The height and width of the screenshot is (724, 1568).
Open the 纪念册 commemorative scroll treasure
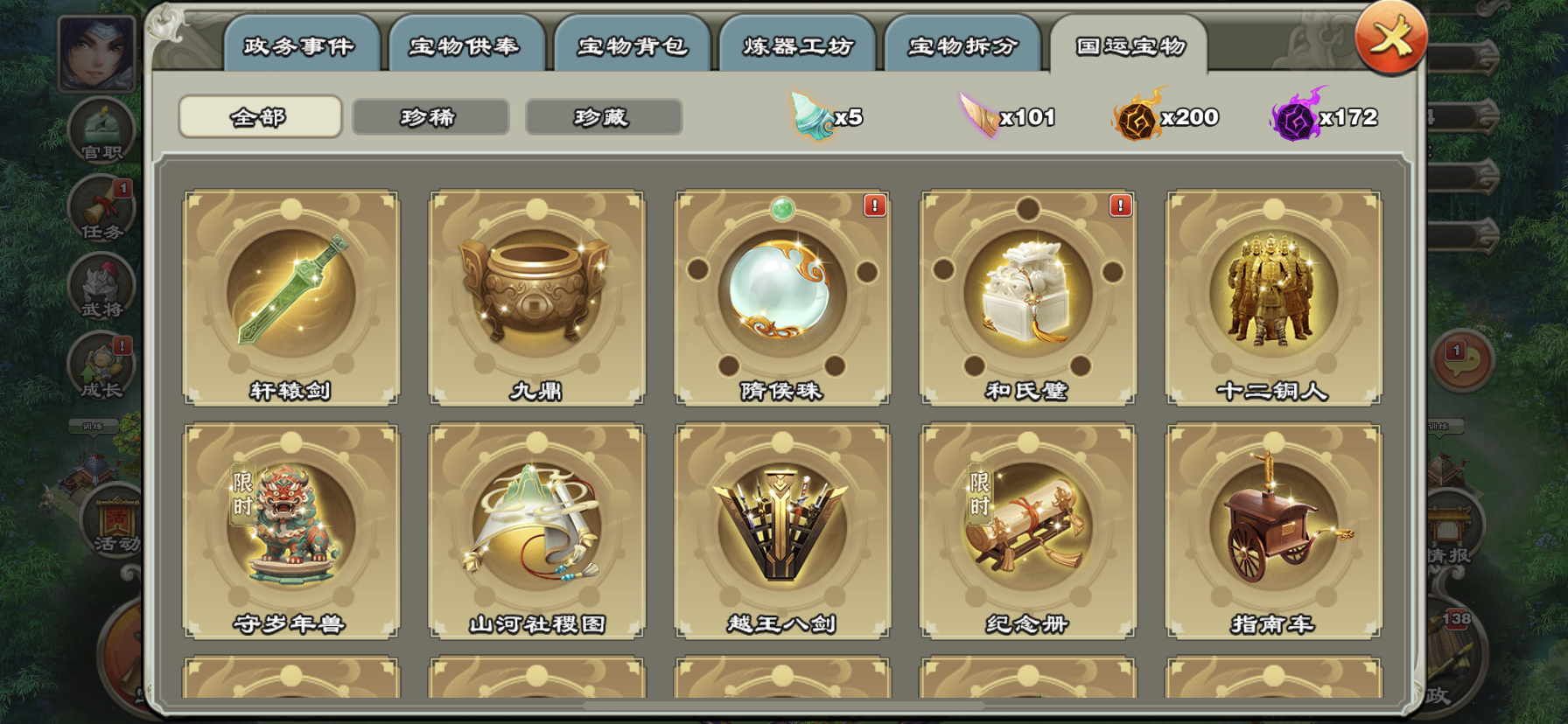[1028, 531]
